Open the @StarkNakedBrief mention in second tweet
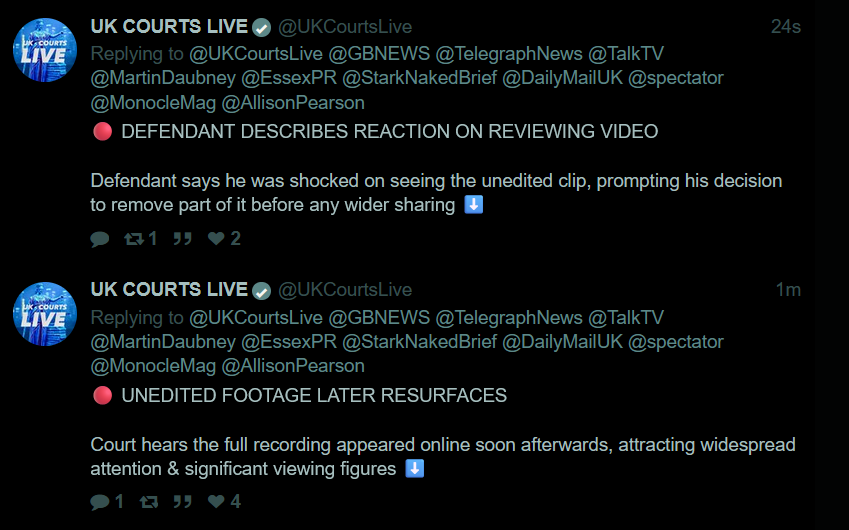The image size is (849, 530). coord(419,342)
